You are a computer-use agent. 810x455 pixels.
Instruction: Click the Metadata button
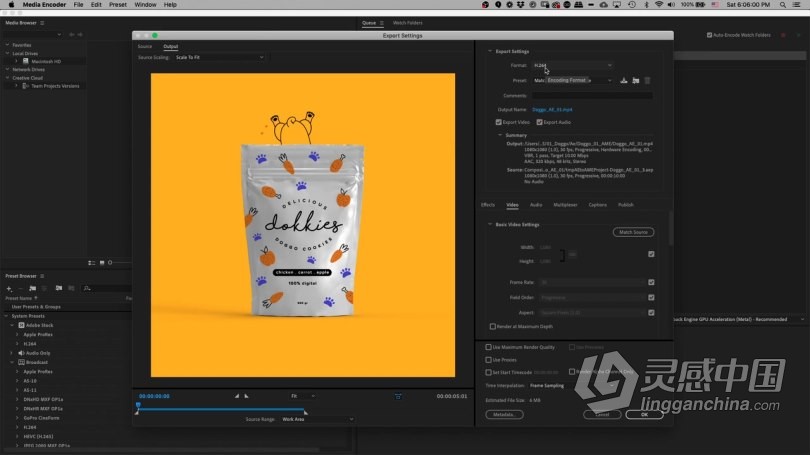point(504,414)
